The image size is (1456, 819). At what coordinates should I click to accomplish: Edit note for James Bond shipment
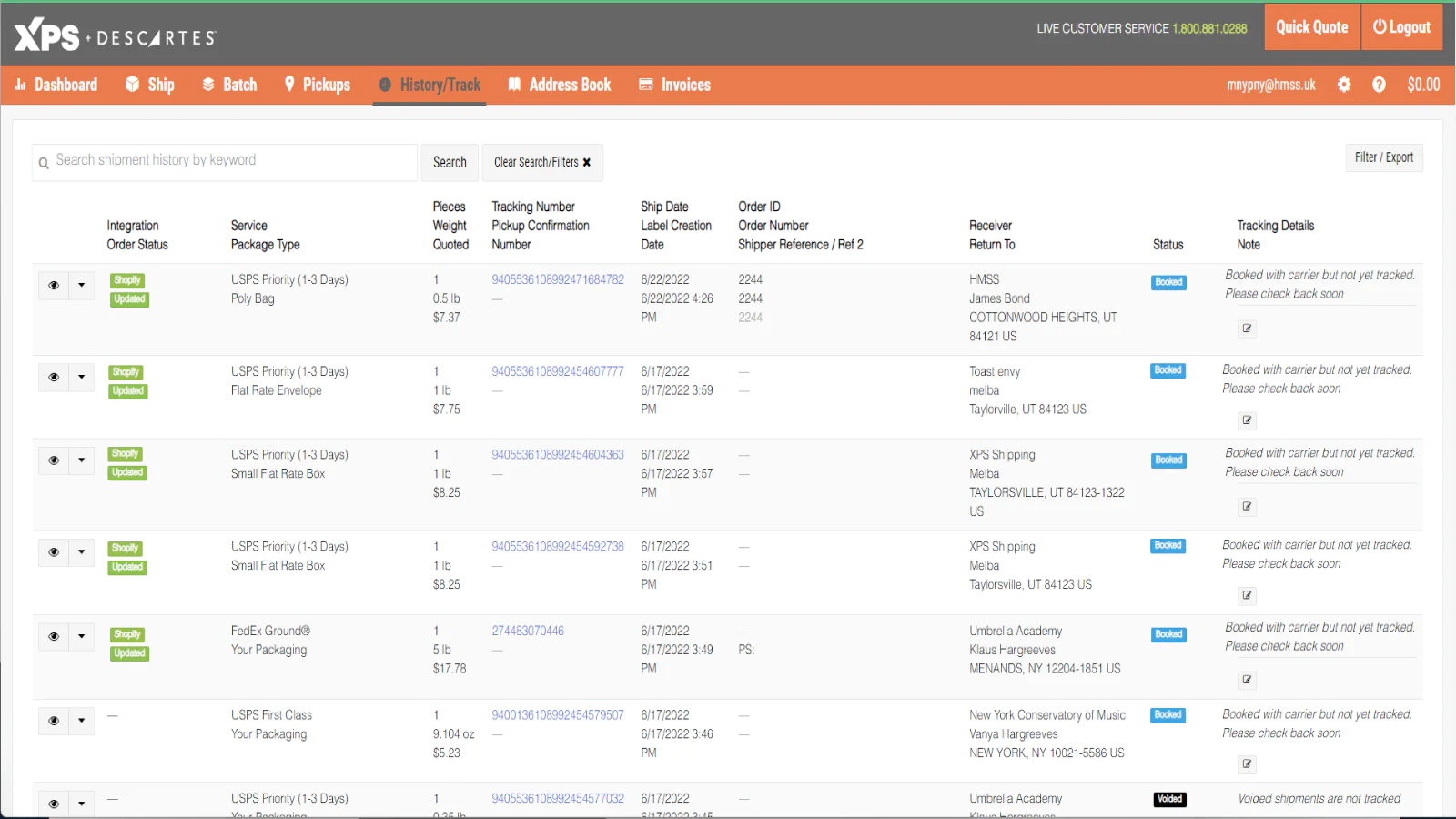point(1247,329)
